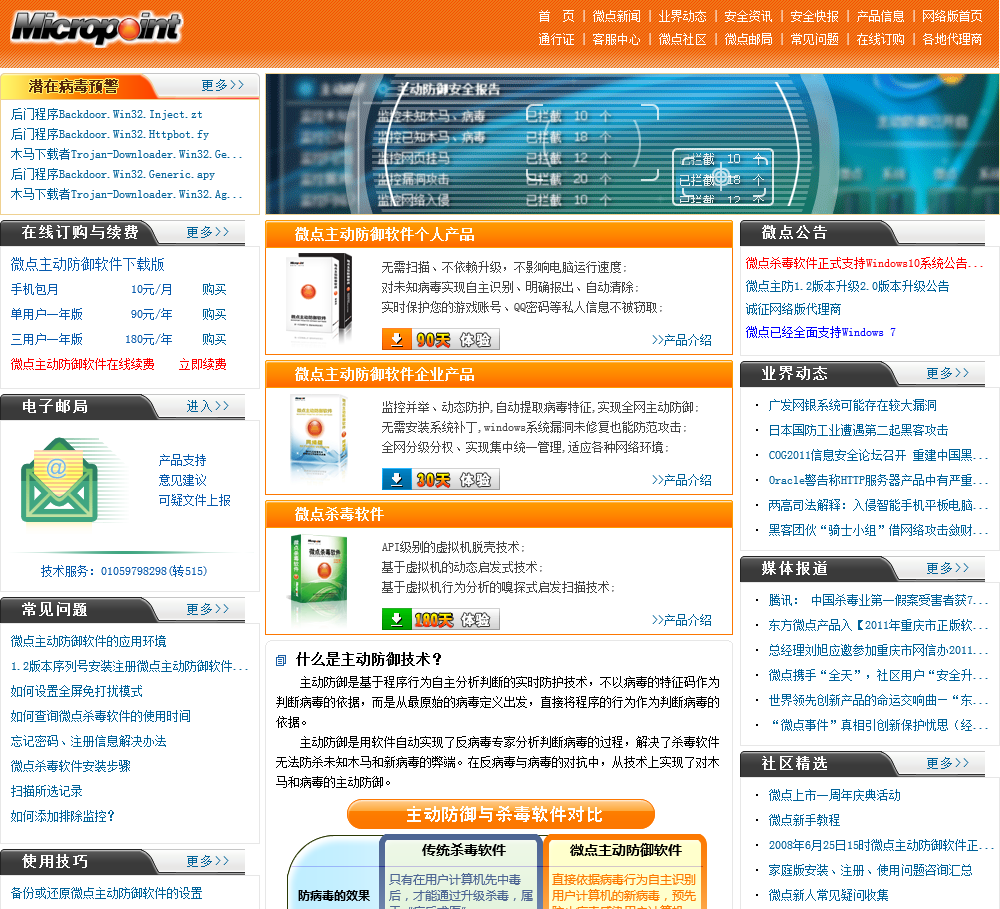Open 微点上市一周年庆典活动 post
1000x909 pixels.
(834, 795)
